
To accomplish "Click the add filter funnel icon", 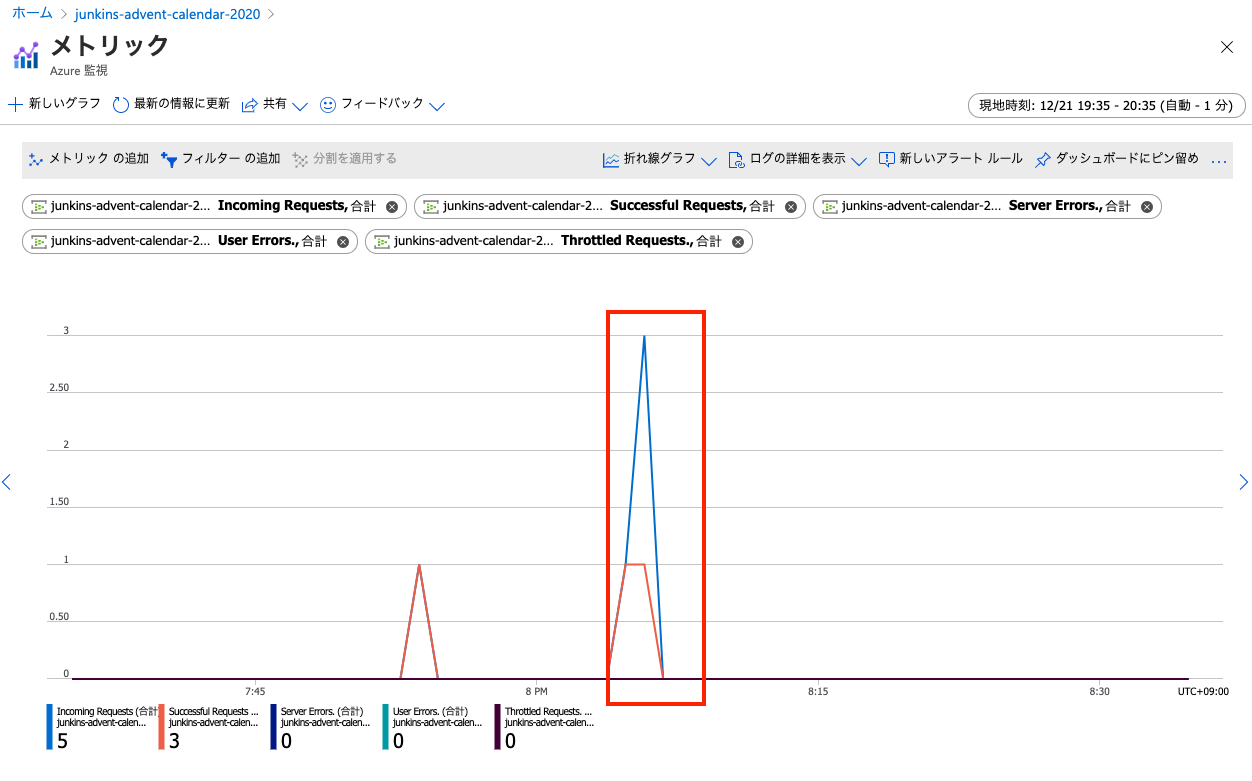I will pyautogui.click(x=169, y=159).
